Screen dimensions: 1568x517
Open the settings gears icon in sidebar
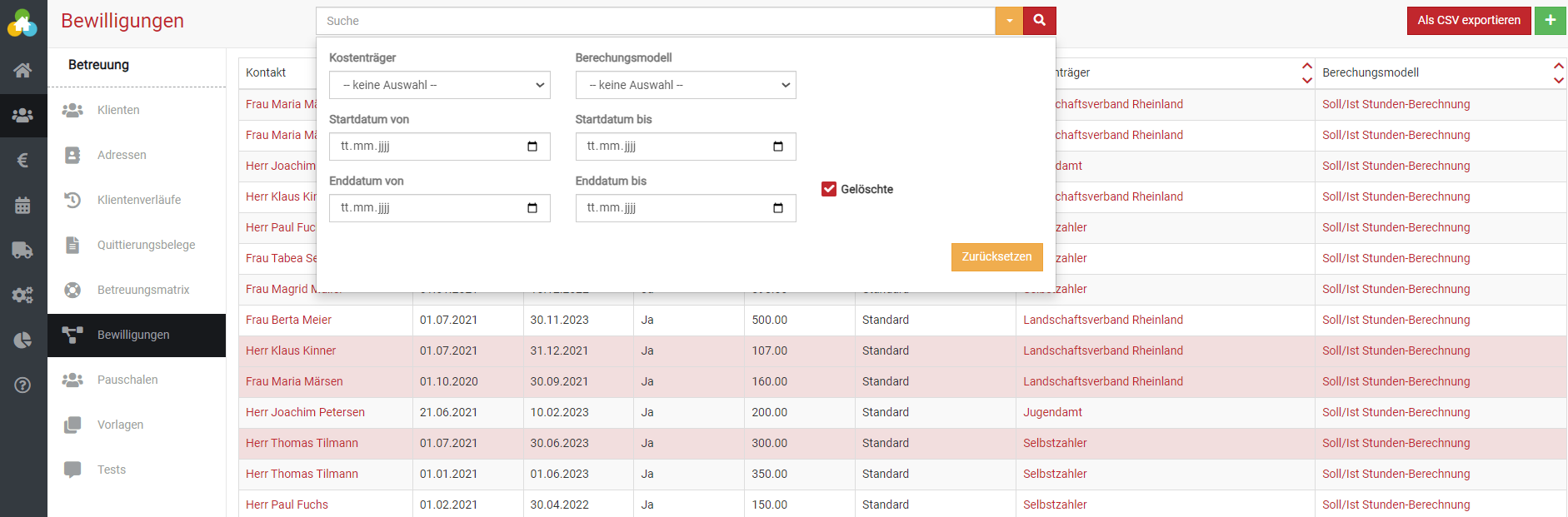tap(22, 295)
